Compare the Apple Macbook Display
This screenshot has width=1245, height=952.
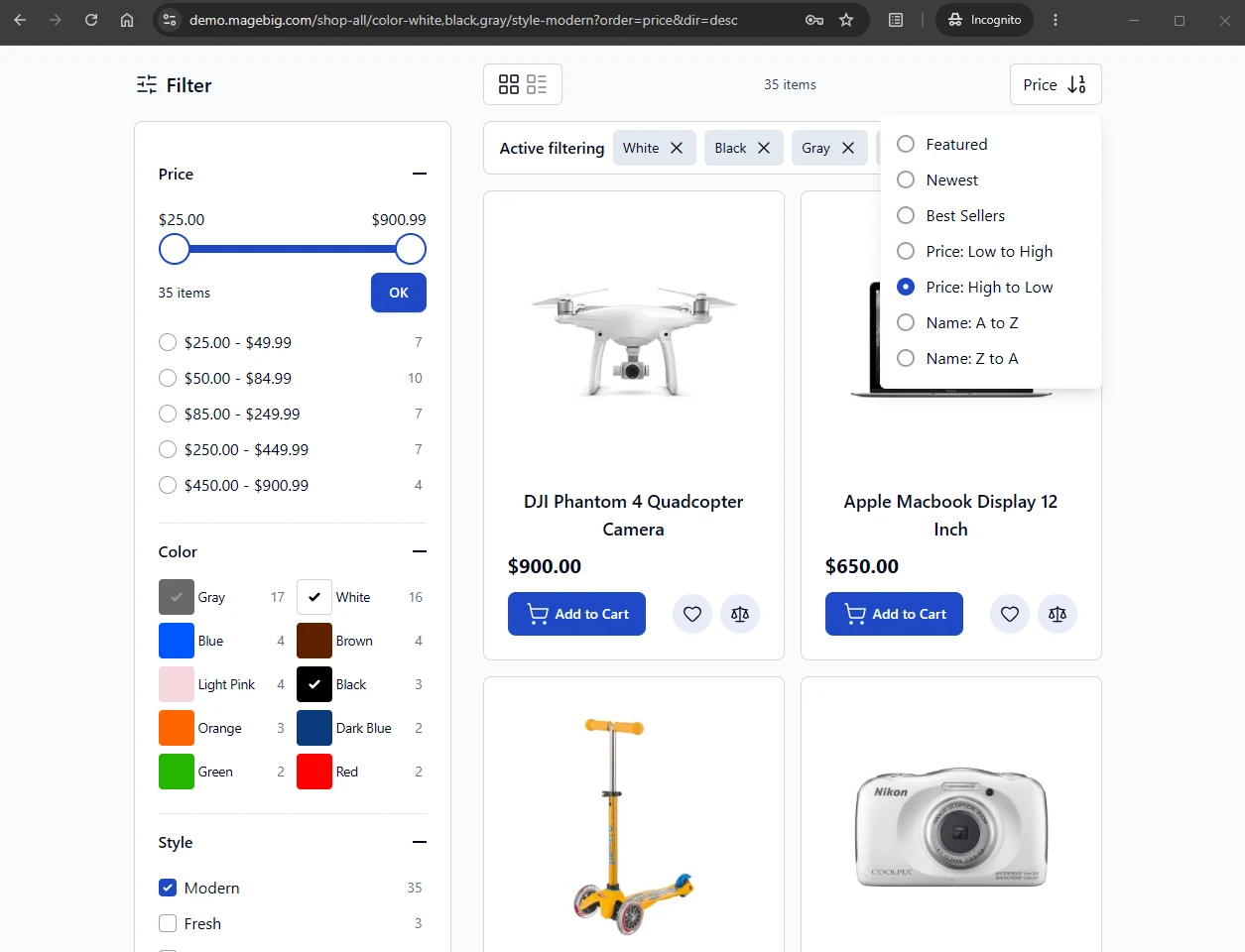point(1058,614)
